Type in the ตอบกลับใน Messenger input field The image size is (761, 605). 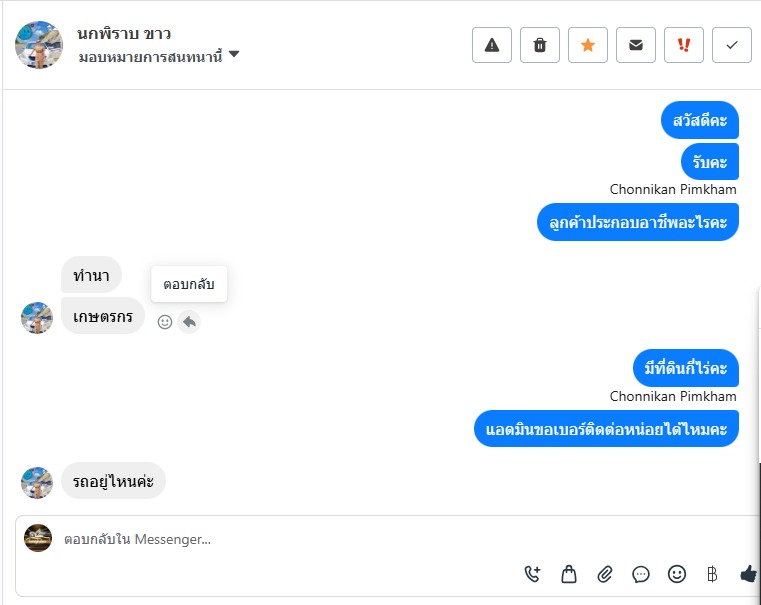click(300, 539)
